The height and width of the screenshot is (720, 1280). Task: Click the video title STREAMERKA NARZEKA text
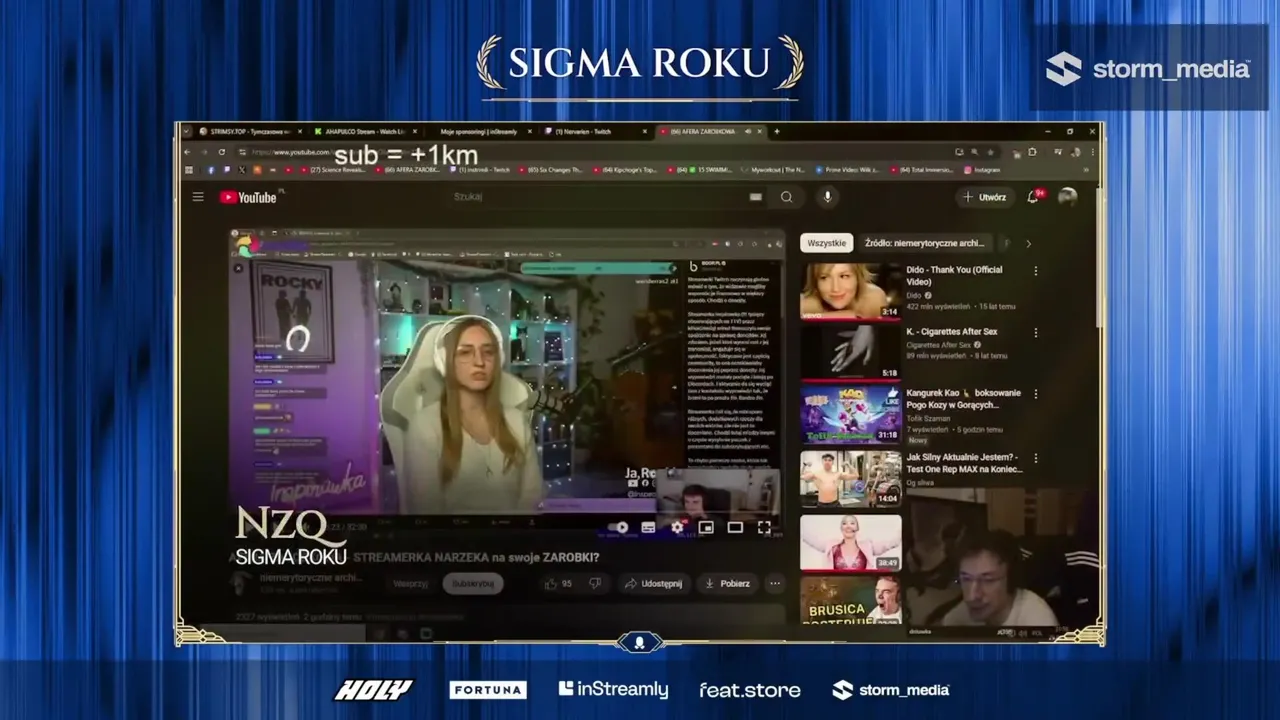pyautogui.click(x=476, y=557)
